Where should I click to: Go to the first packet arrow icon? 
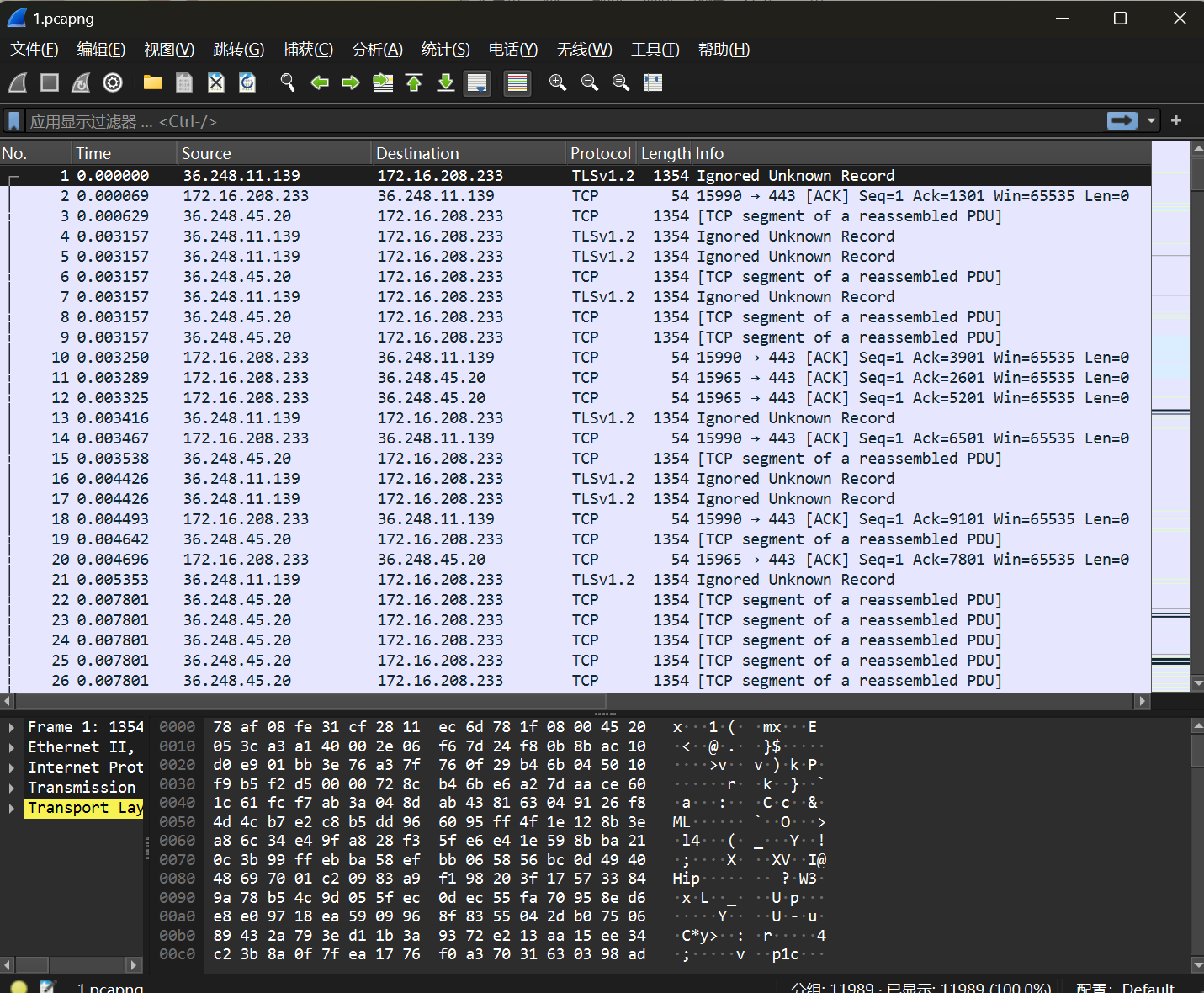pos(414,82)
